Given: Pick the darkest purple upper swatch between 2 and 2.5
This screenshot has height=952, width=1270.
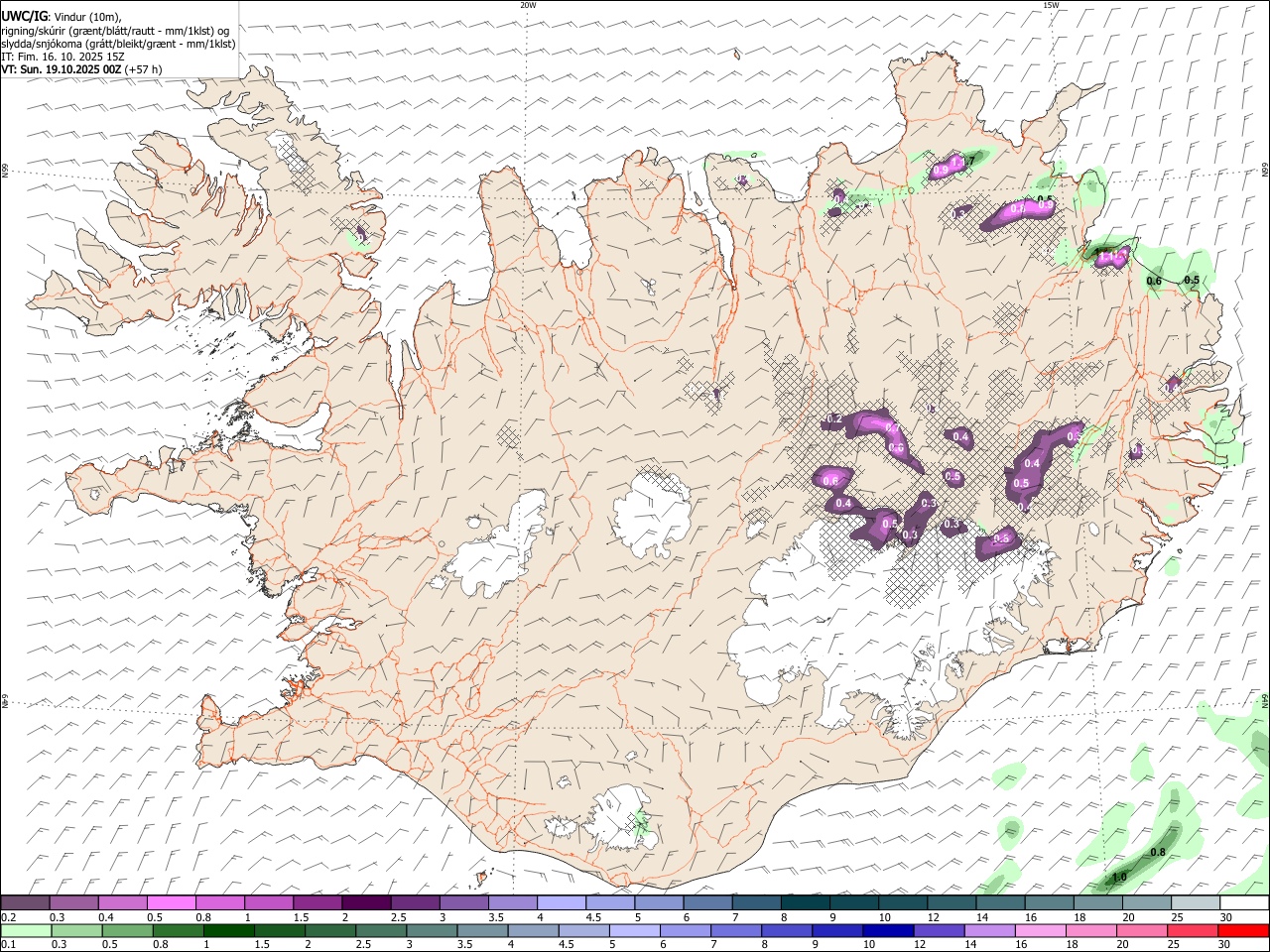Looking at the screenshot, I should (366, 902).
